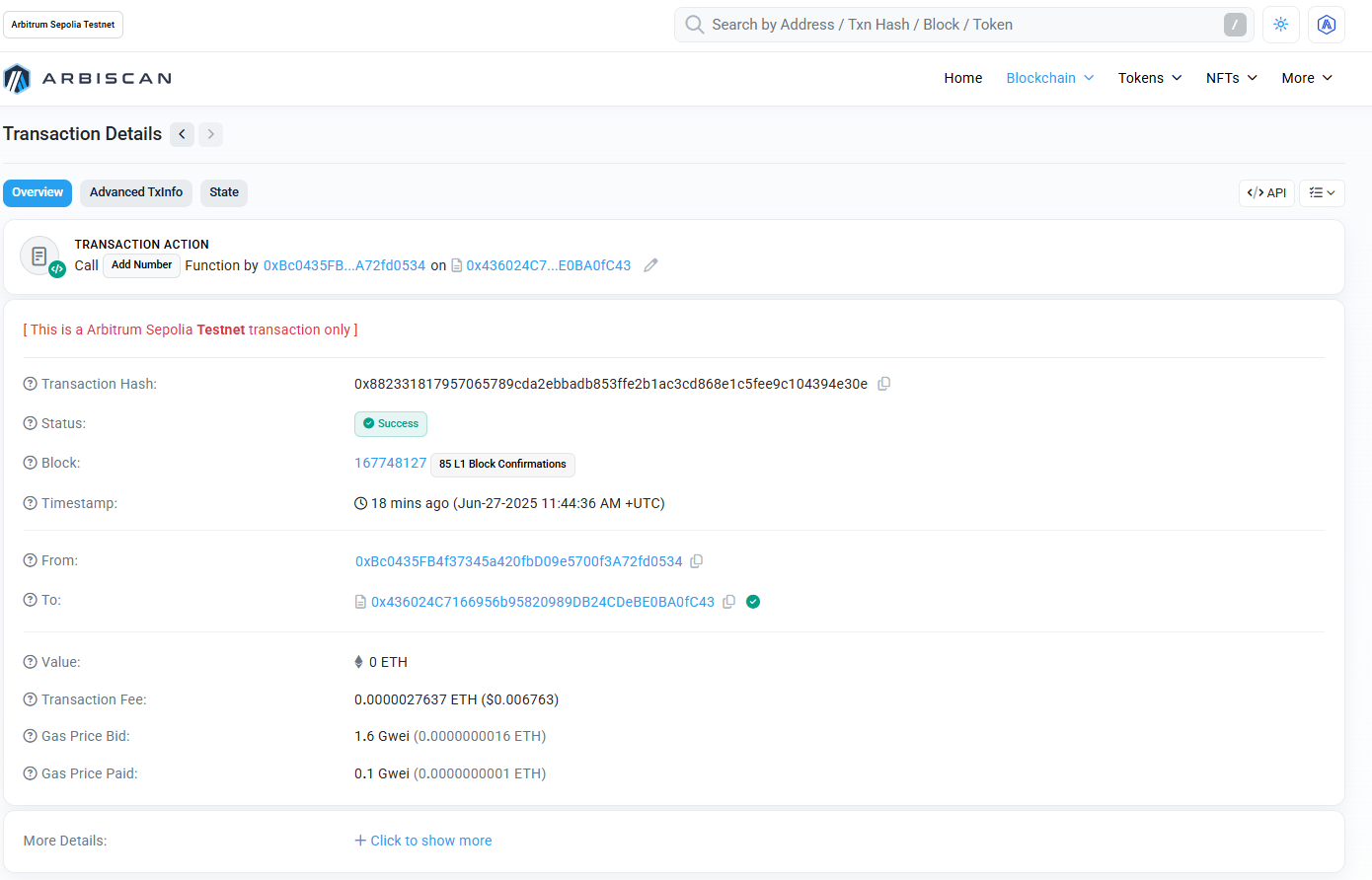Expand Click to show more details
The height and width of the screenshot is (880, 1372).
423,841
